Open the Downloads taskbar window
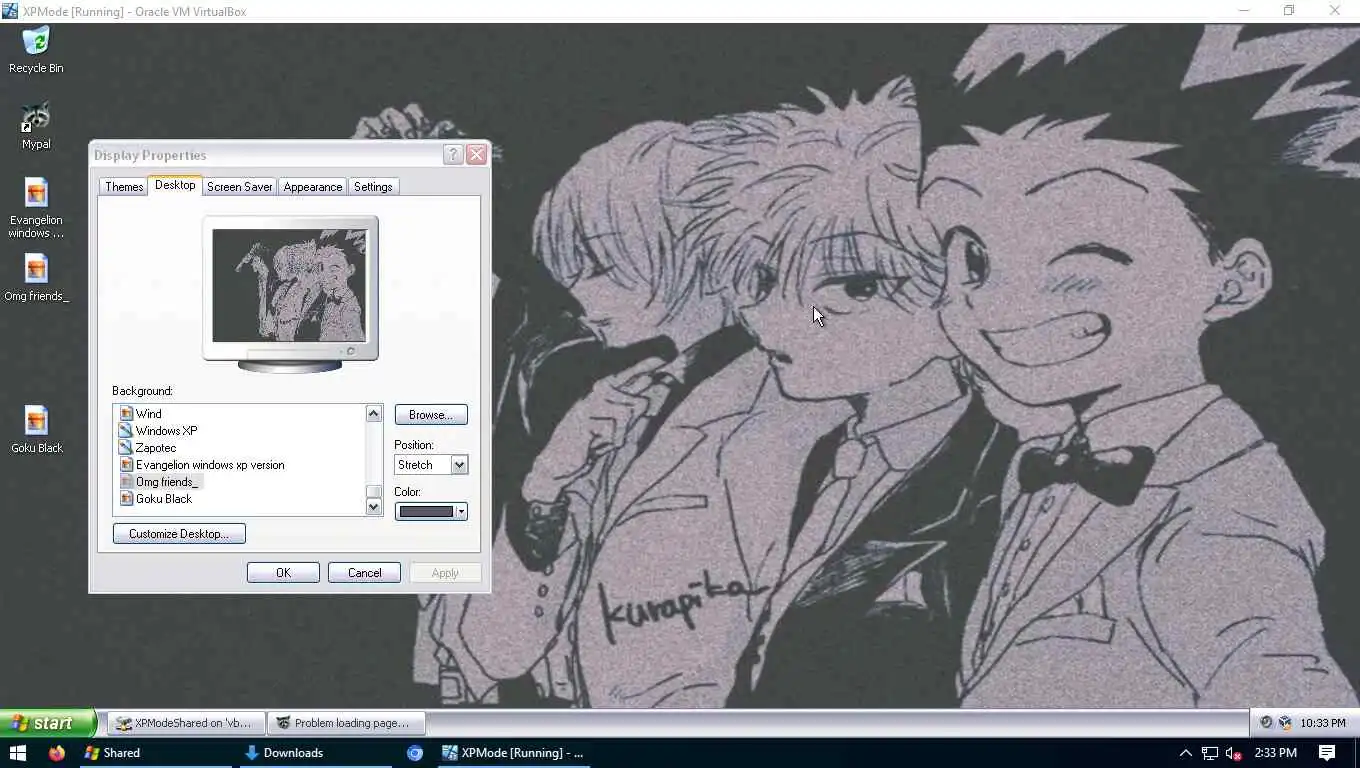 click(316, 753)
